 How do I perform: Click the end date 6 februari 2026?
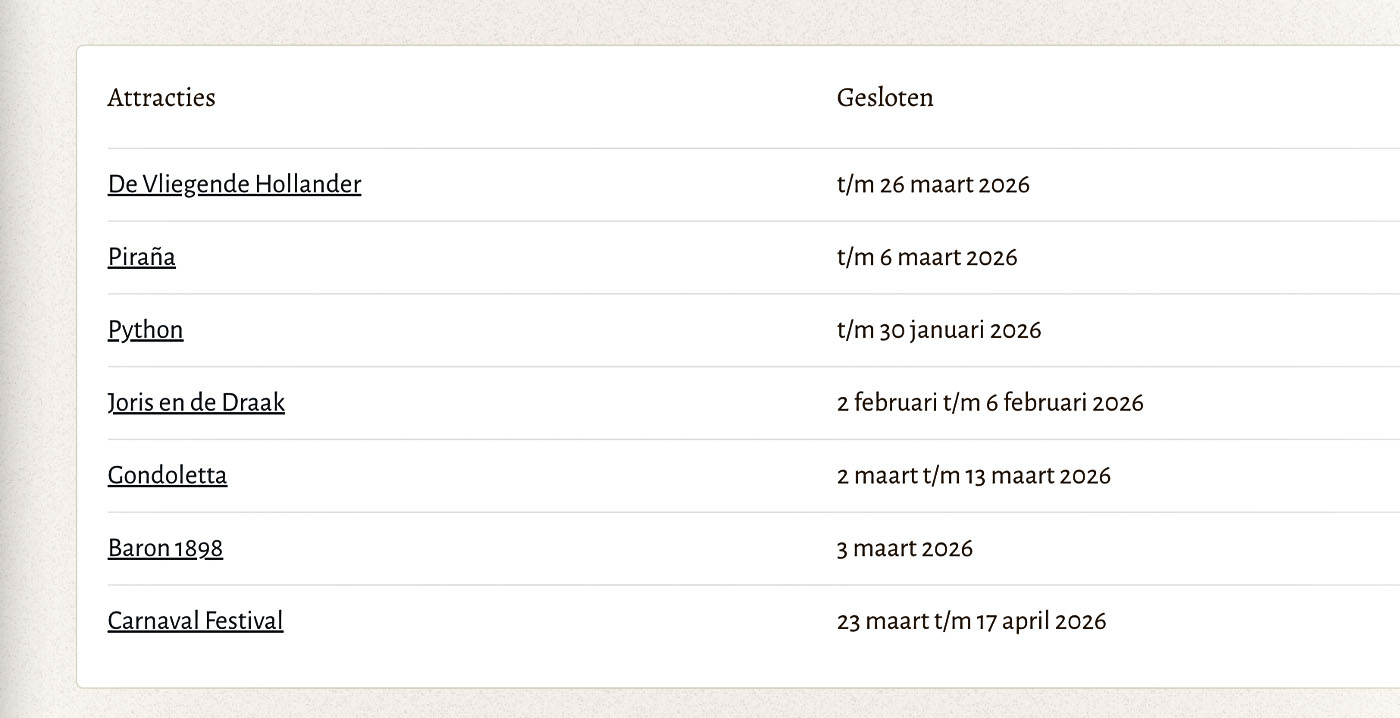point(1064,403)
